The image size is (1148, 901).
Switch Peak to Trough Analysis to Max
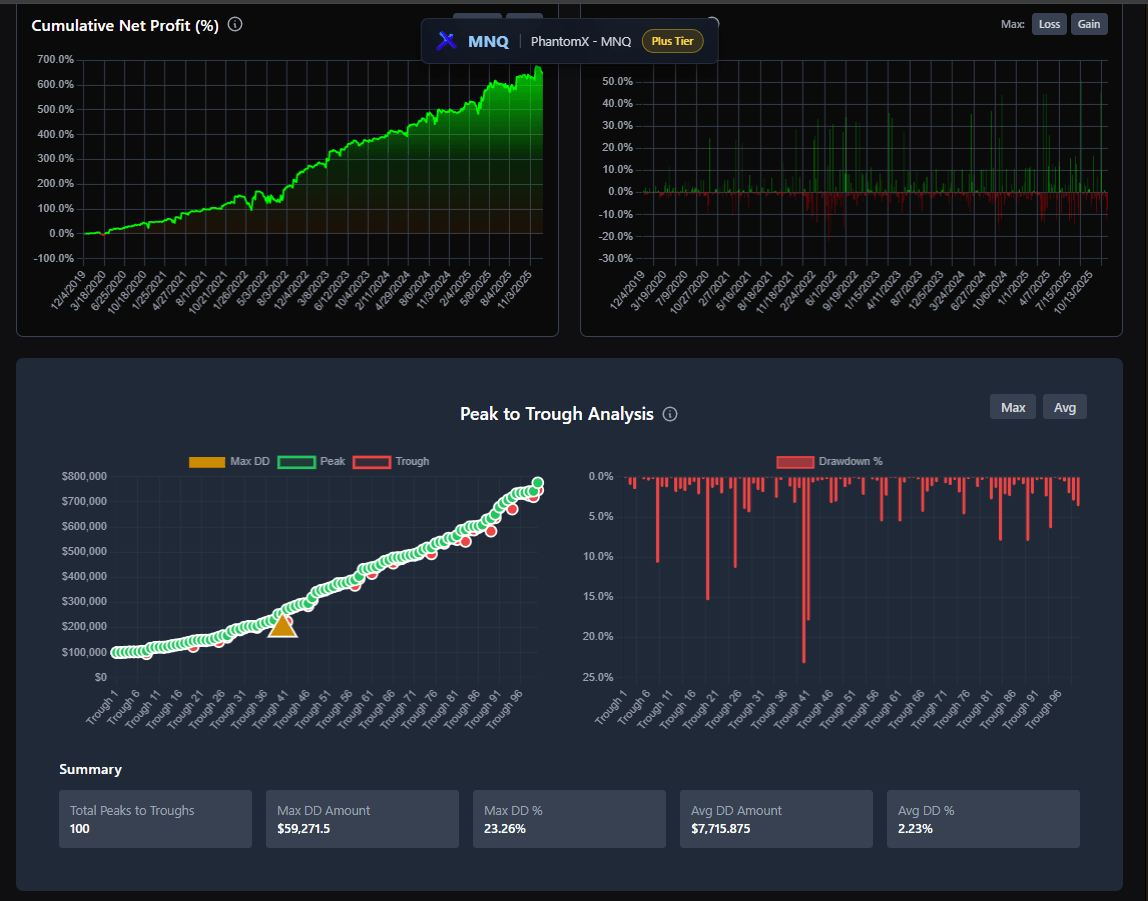[1013, 407]
